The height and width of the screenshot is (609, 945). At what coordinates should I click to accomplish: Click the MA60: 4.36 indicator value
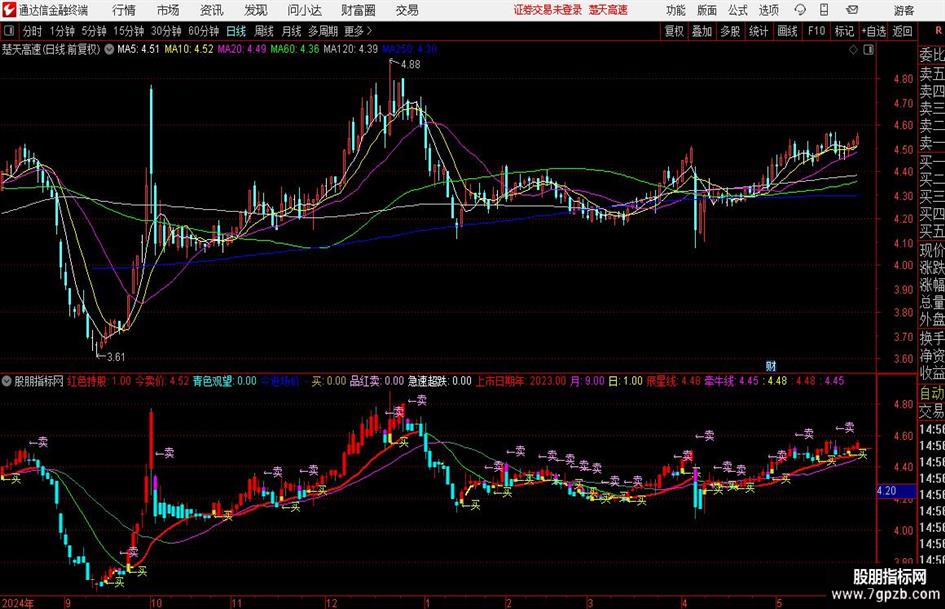(295, 49)
